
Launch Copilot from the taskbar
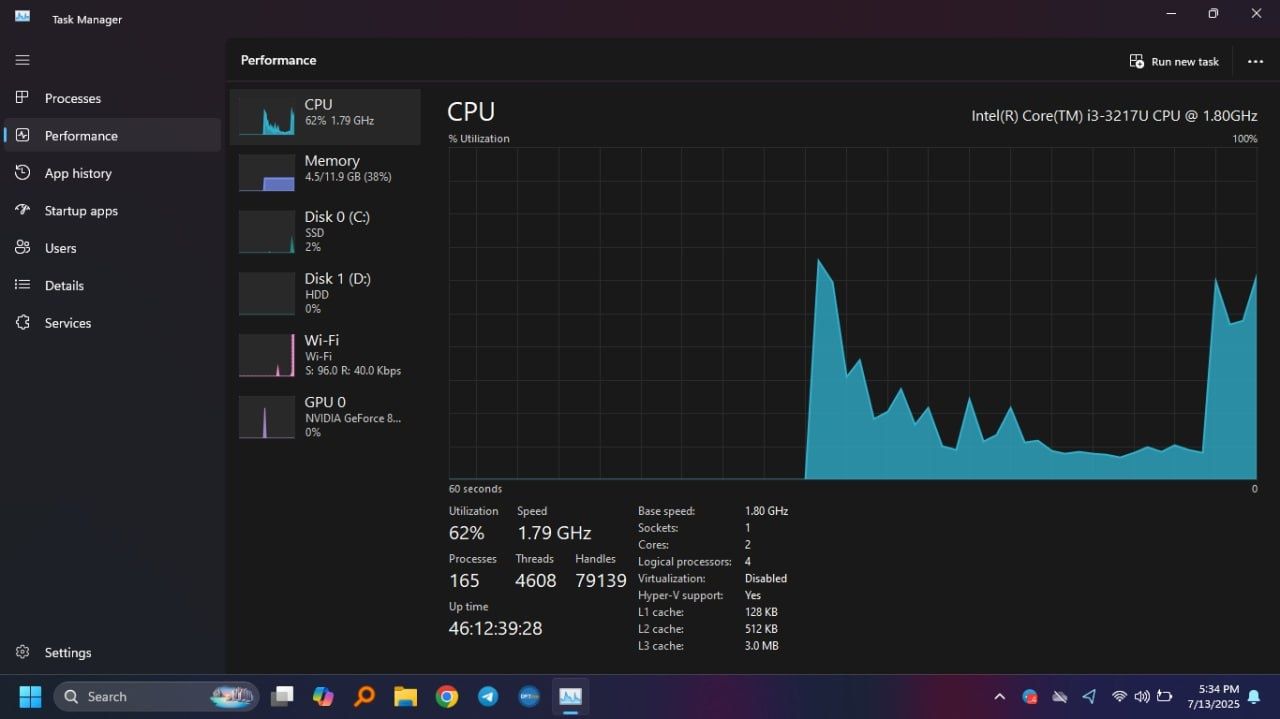[x=323, y=696]
